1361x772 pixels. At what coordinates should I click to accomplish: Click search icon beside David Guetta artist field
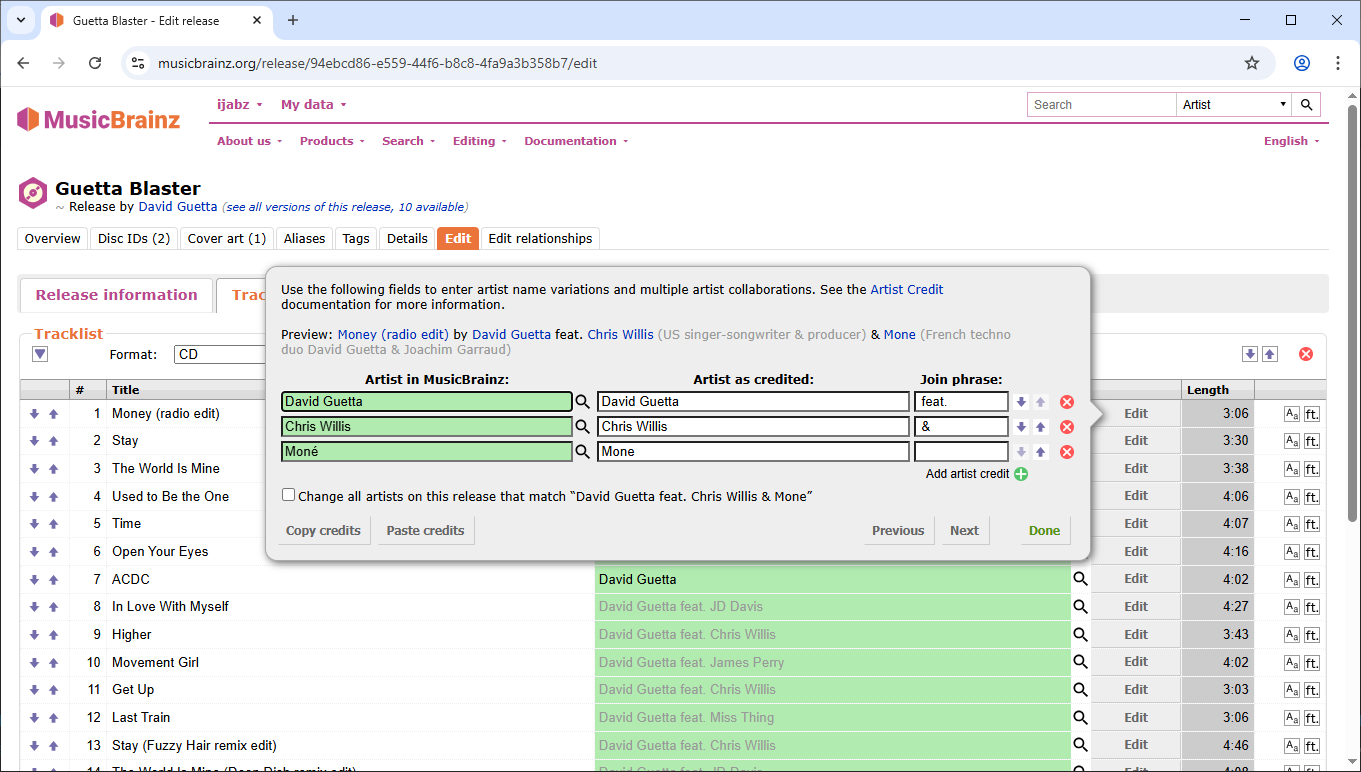[582, 402]
